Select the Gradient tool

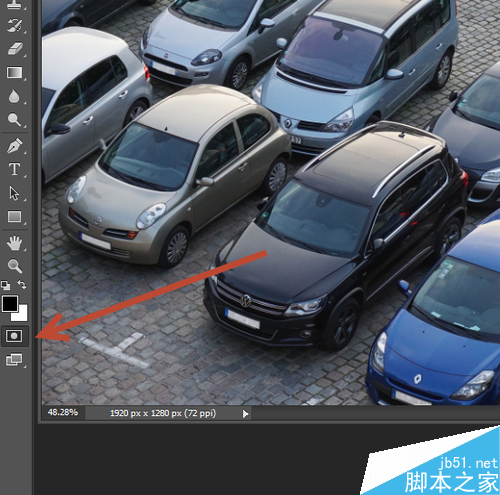[14, 72]
